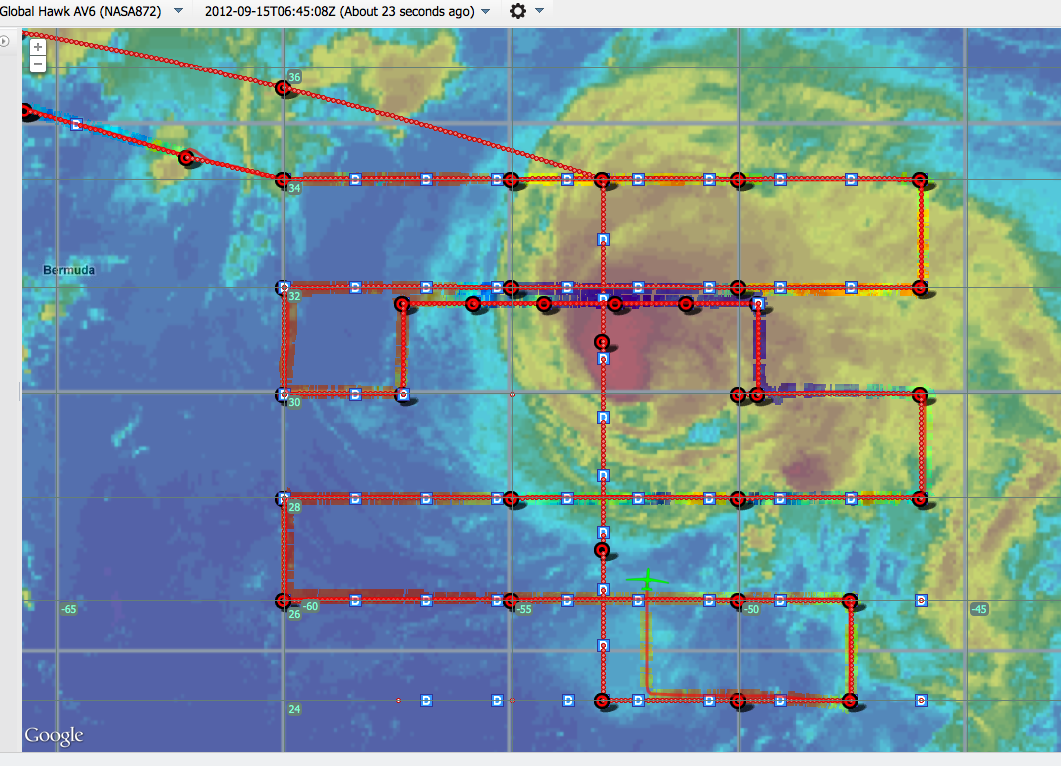
Task: Zoom in on the map
Action: tap(37, 47)
